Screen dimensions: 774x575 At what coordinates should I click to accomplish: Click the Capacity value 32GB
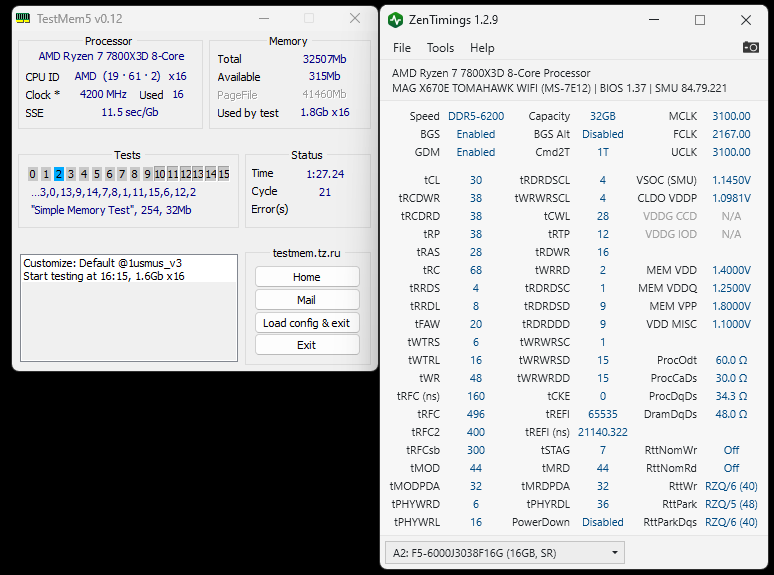click(603, 116)
